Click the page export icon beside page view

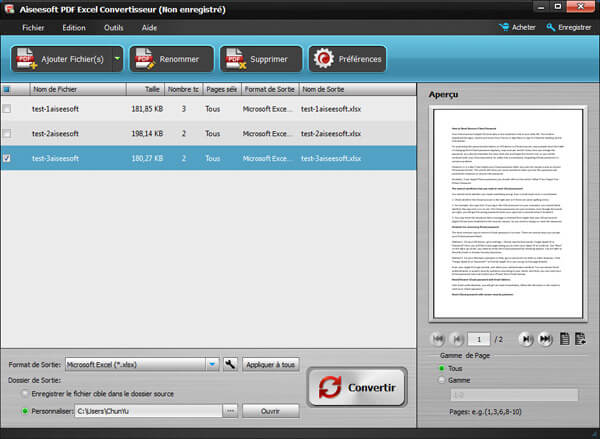click(x=580, y=339)
